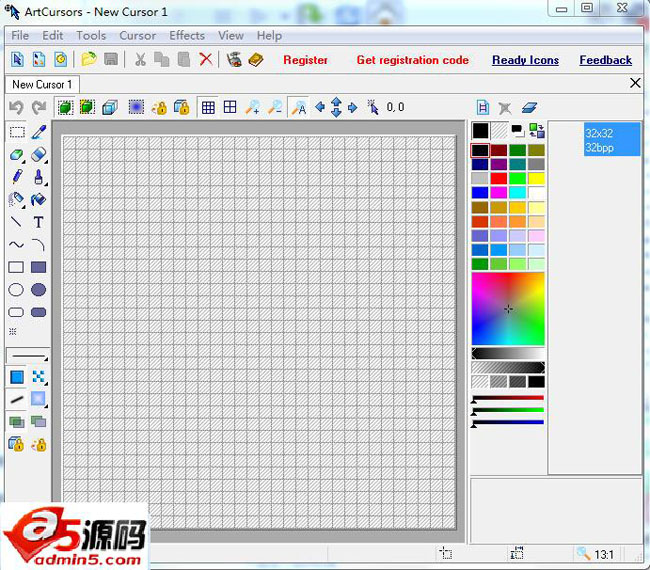
Task: Toggle the solid fill mode button
Action: (17, 377)
